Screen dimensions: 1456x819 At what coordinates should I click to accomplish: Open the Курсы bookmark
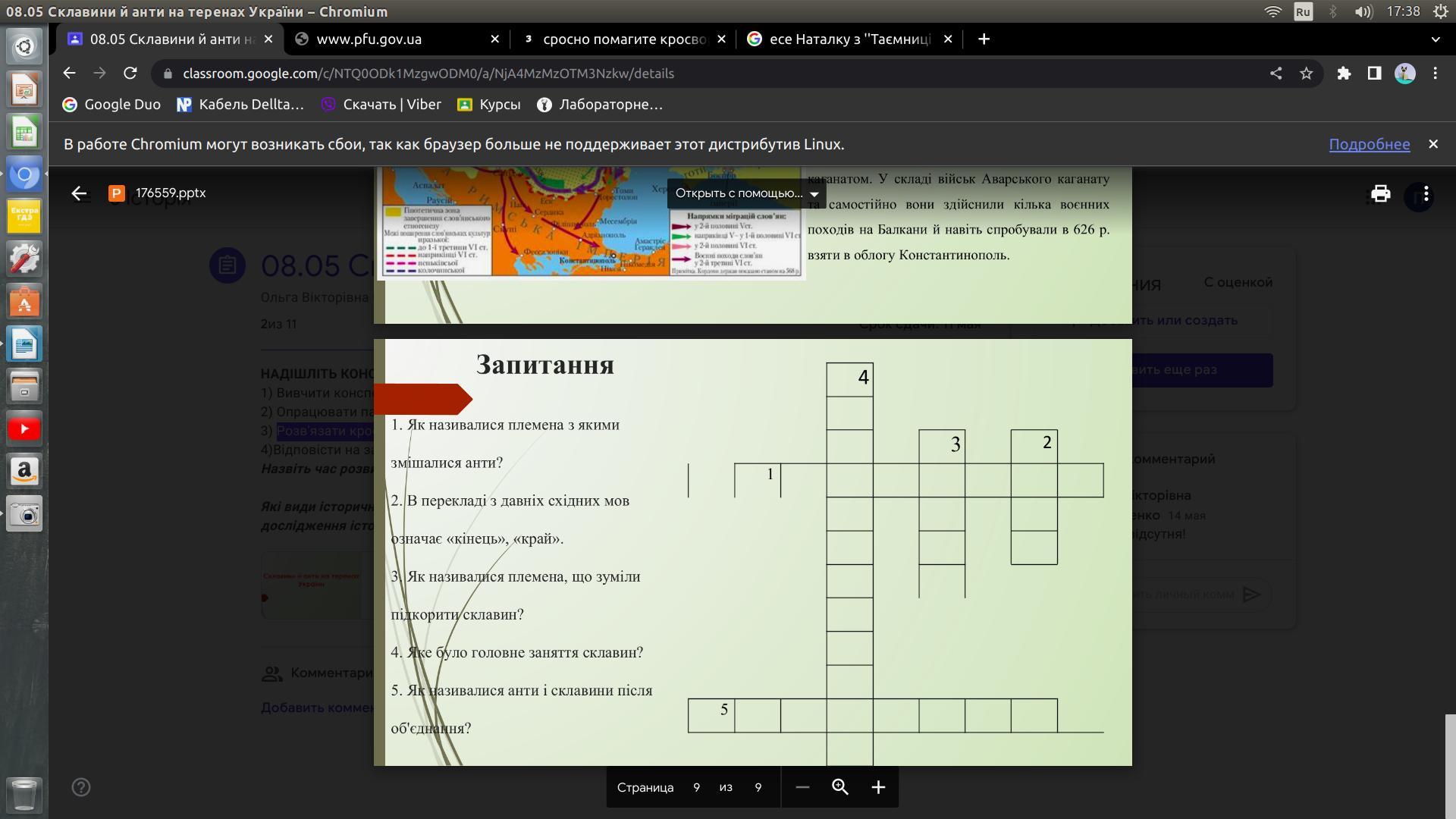489,105
